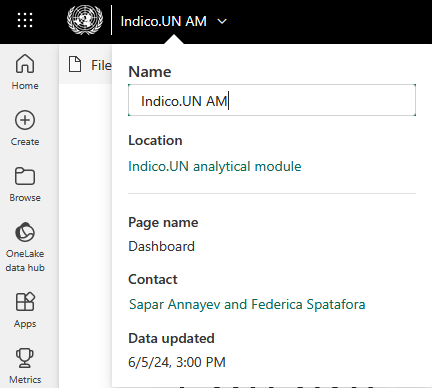Select the Dashboard page name text

point(161,246)
